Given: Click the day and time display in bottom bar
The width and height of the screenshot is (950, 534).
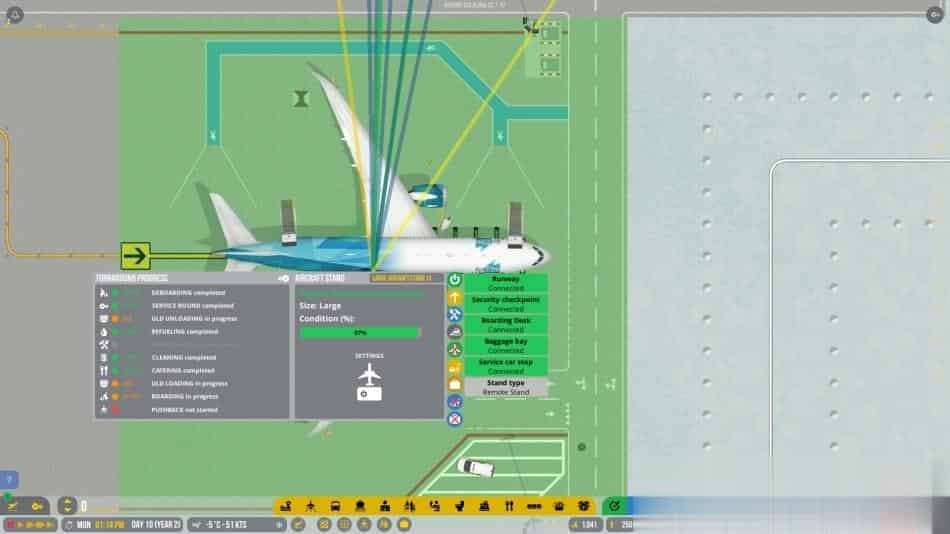Looking at the screenshot, I should tap(122, 524).
